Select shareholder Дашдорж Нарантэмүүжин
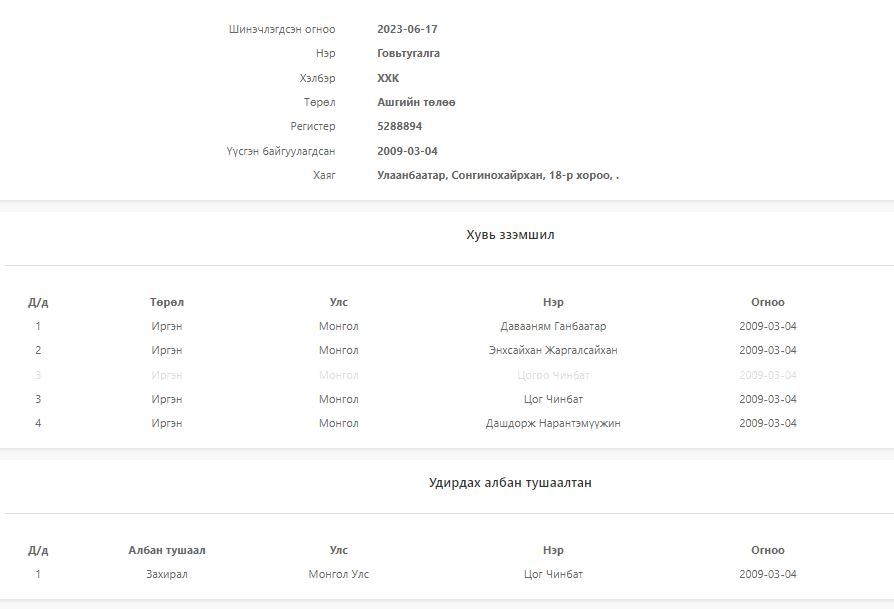The height and width of the screenshot is (609, 894). 553,424
